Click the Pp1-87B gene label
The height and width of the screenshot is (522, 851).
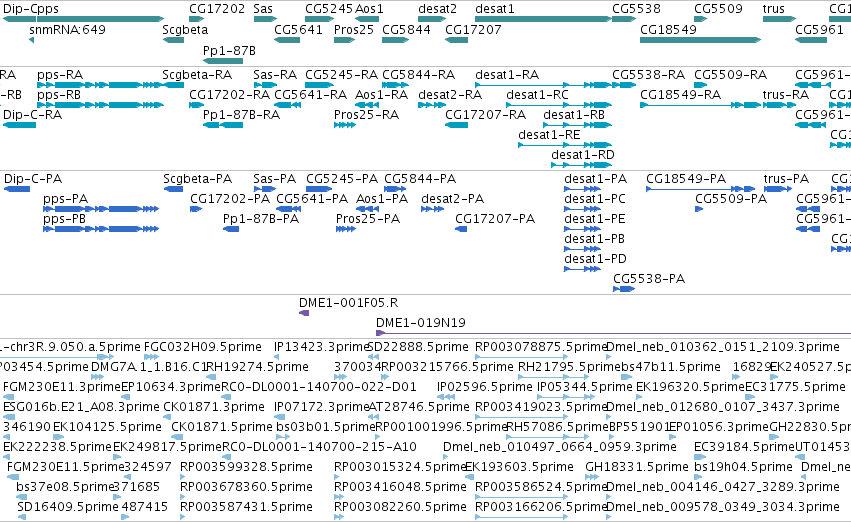point(229,51)
